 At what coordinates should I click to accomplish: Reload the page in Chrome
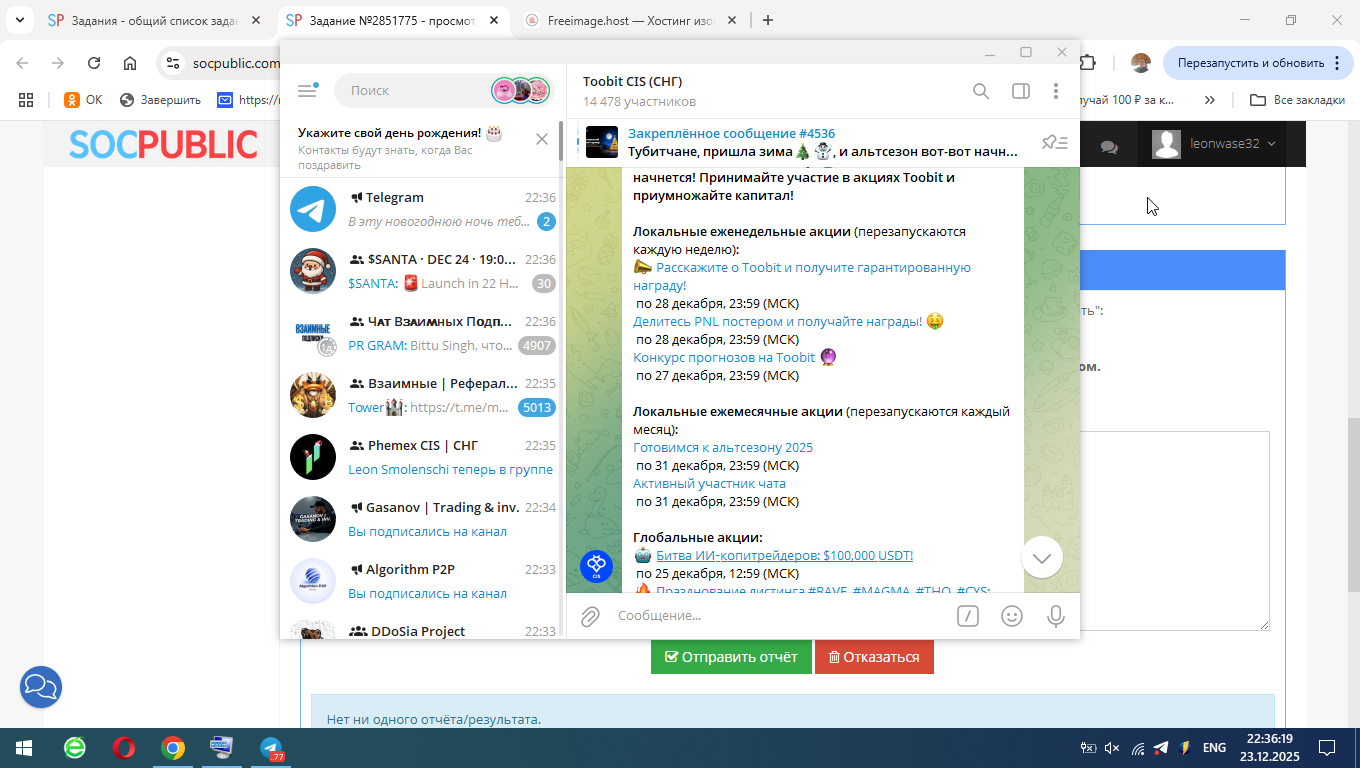click(x=94, y=63)
